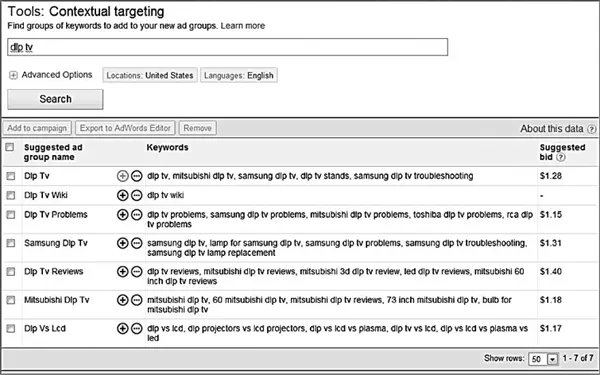Screen dimensions: 600x375
Task: Open the About this data help icon
Action: click(592, 129)
